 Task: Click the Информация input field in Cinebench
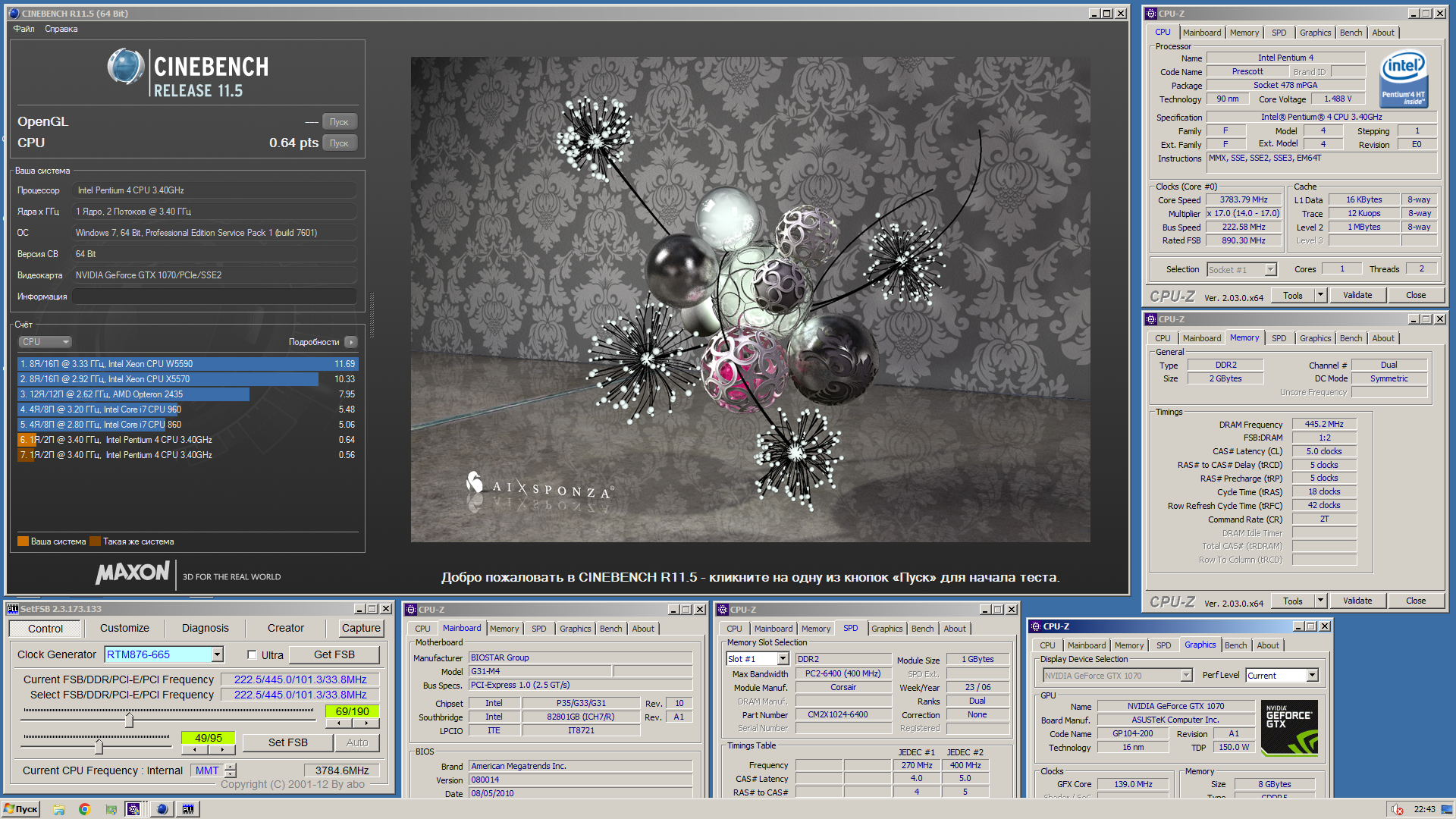pos(215,297)
